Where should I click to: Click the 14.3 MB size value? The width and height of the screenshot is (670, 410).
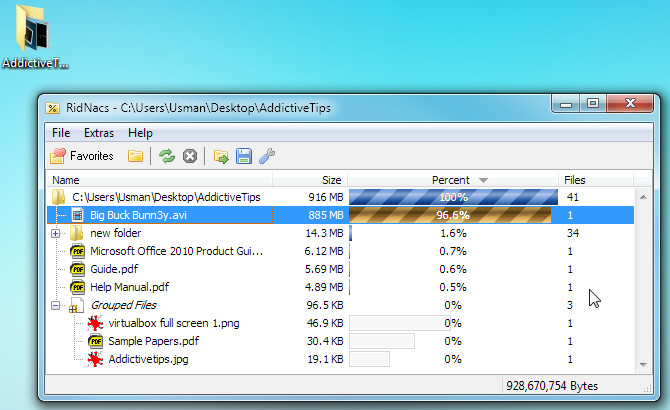pyautogui.click(x=324, y=233)
